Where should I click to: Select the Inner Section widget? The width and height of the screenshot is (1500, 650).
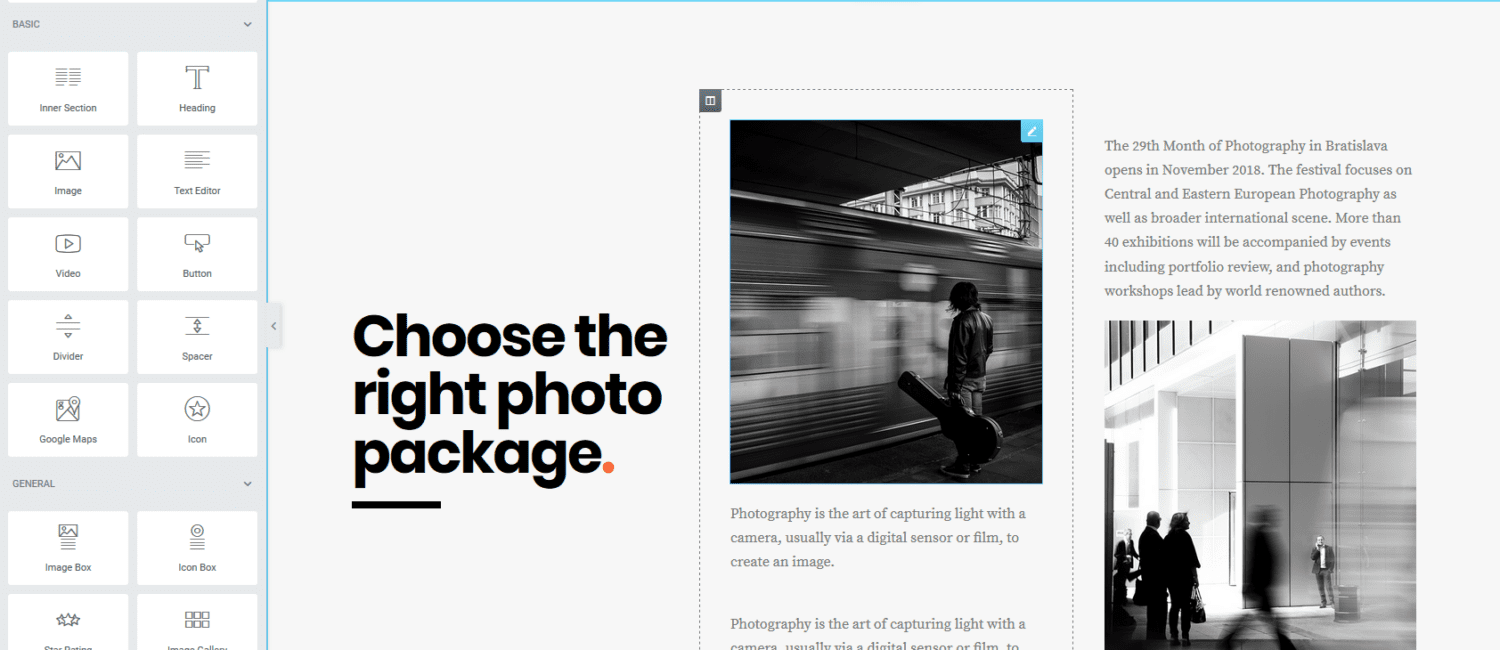(x=68, y=89)
